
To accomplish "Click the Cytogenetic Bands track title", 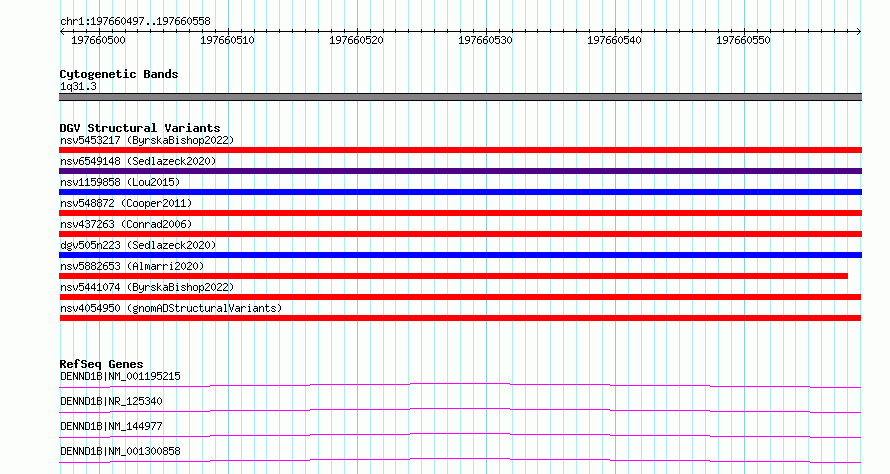I will (x=119, y=74).
